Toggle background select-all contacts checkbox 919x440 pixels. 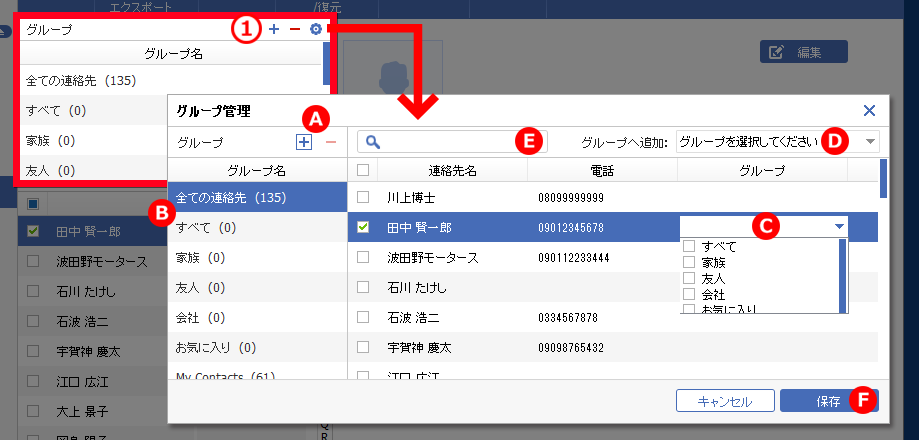coord(33,203)
